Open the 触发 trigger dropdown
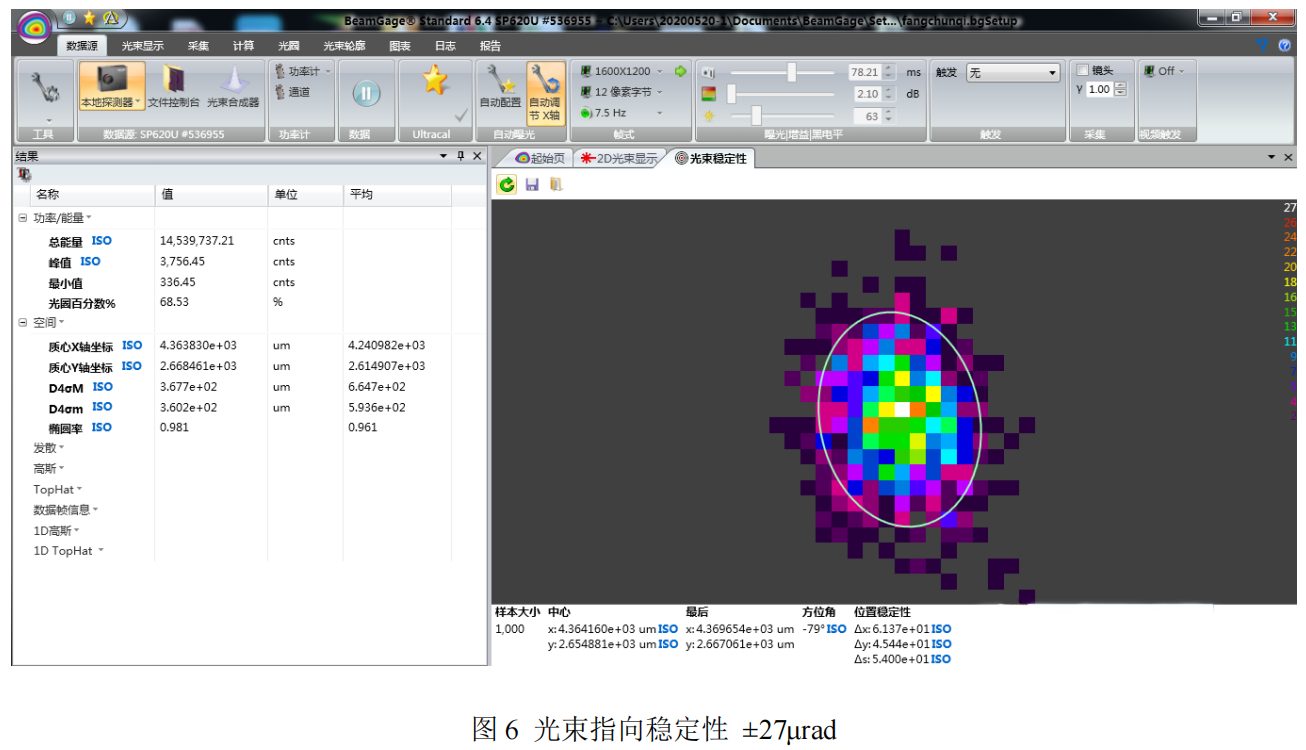 coord(1012,73)
